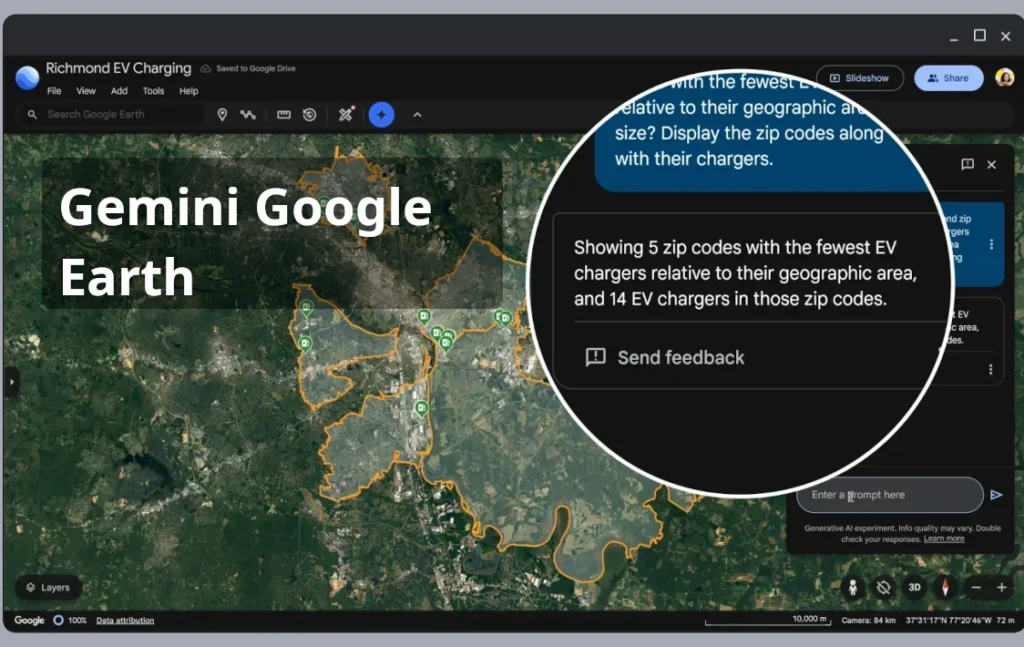This screenshot has height=647, width=1024.
Task: Click the compass to reset north
Action: 943,588
